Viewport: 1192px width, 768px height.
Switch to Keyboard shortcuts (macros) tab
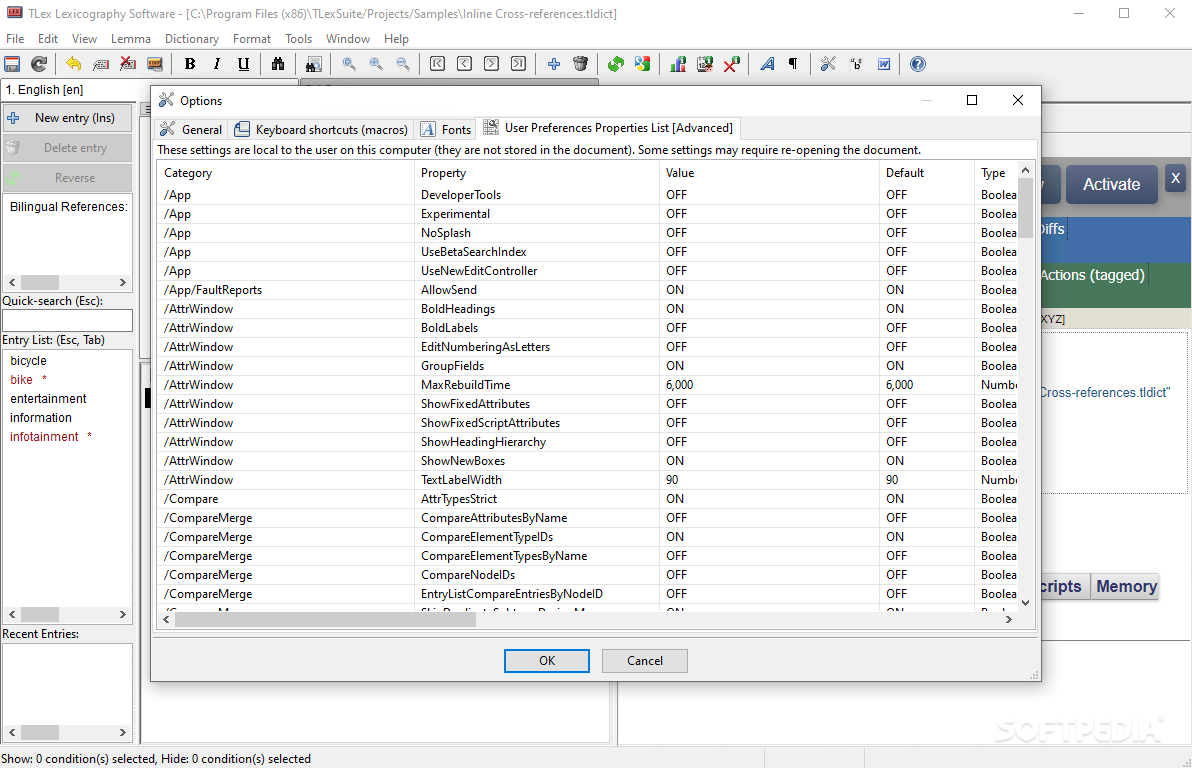(322, 129)
